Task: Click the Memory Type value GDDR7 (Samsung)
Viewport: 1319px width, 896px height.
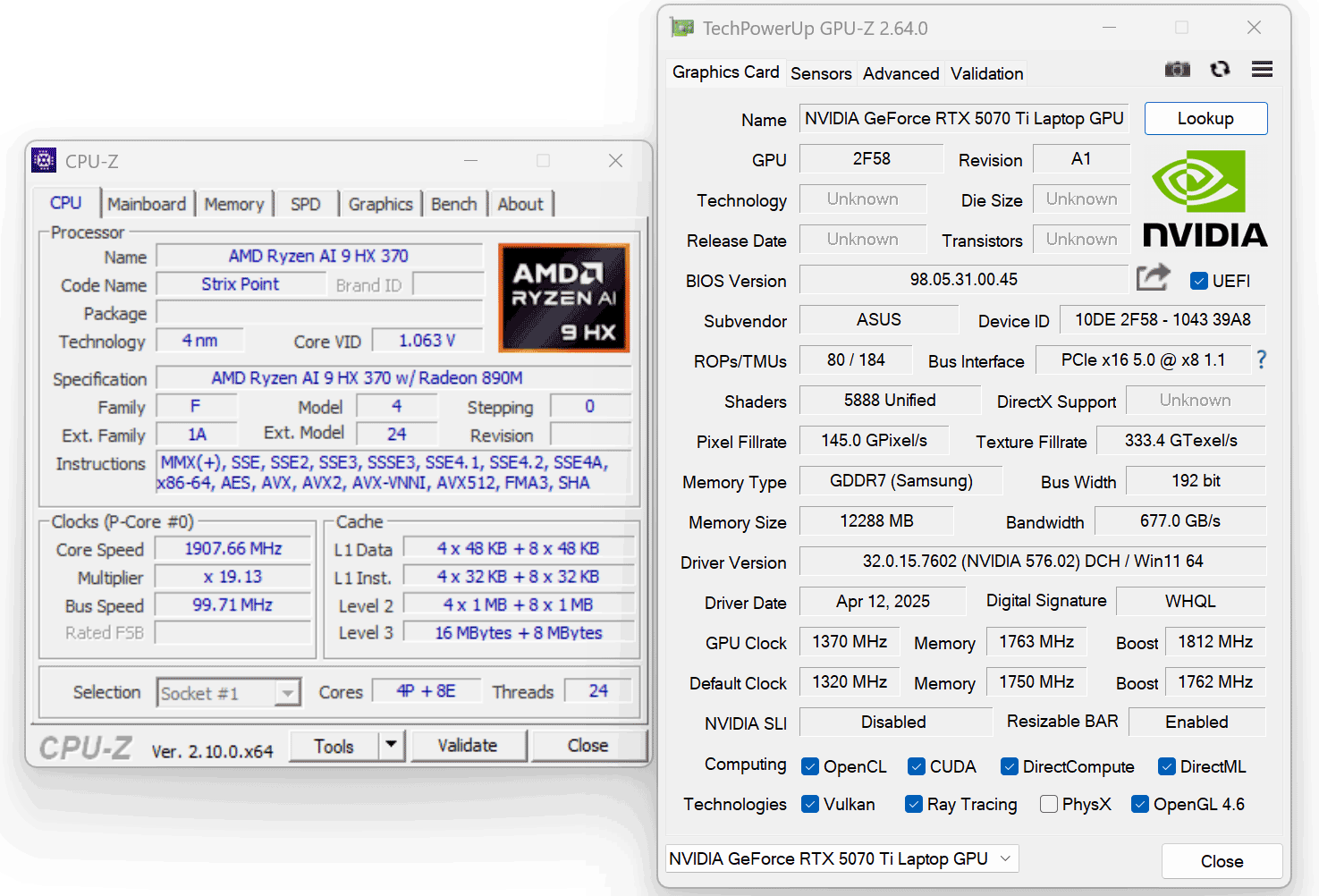Action: (x=900, y=480)
